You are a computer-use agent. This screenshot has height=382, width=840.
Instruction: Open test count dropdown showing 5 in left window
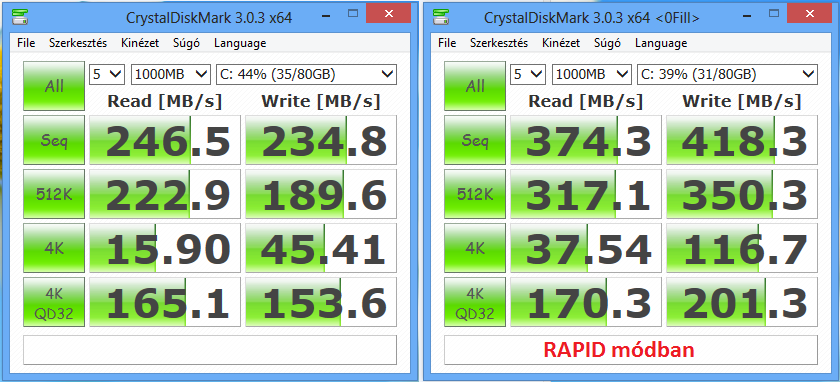point(107,74)
